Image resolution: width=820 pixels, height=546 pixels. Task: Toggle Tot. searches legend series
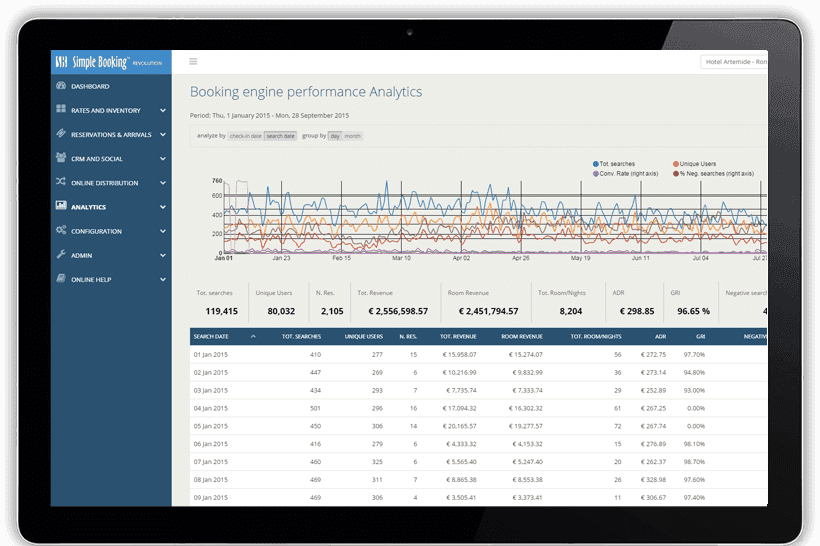click(x=614, y=164)
